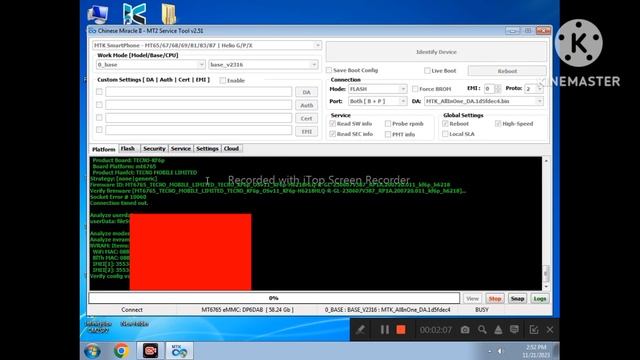
Task: Take a screenshot with recorder camera icon
Action: point(465,330)
